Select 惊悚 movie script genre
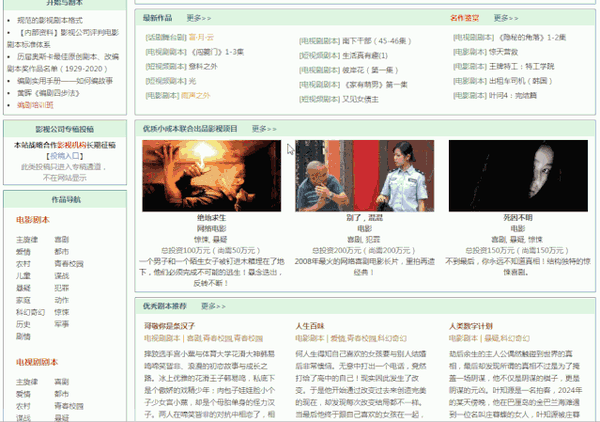The image size is (600, 422). [x=62, y=312]
